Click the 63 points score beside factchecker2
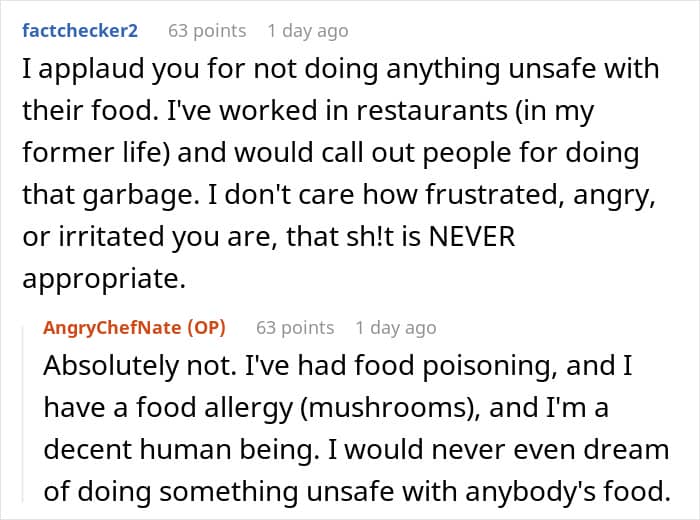Viewport: 700px width, 520px height. click(207, 31)
